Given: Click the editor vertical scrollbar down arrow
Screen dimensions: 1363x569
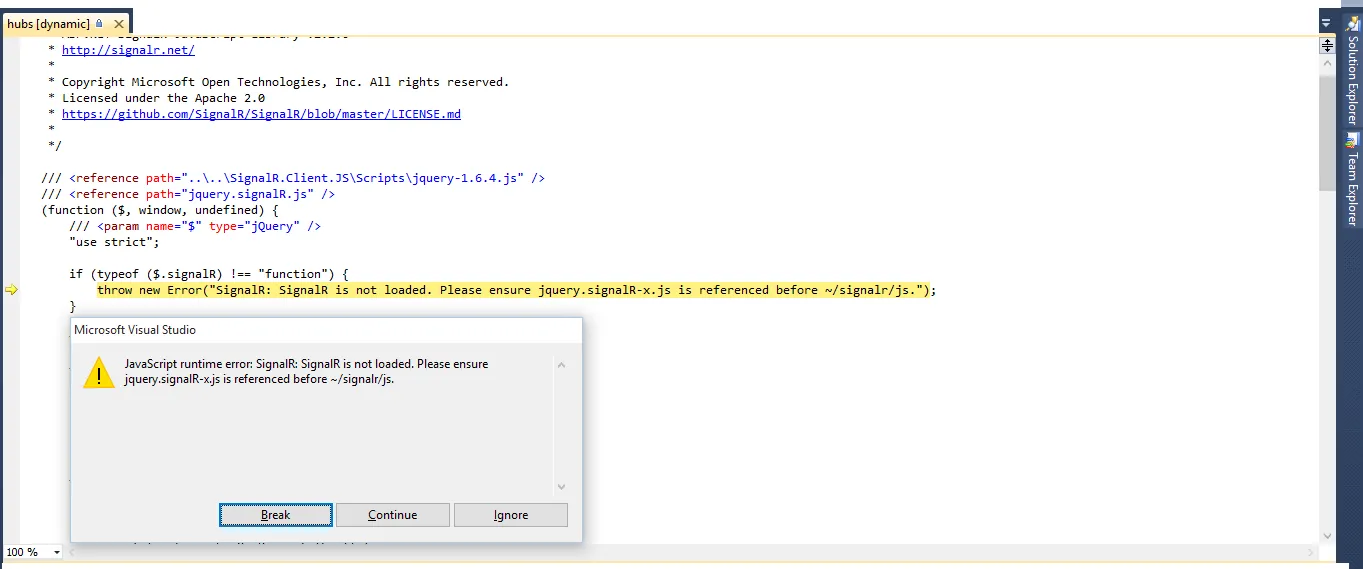Looking at the screenshot, I should pos(1327,536).
